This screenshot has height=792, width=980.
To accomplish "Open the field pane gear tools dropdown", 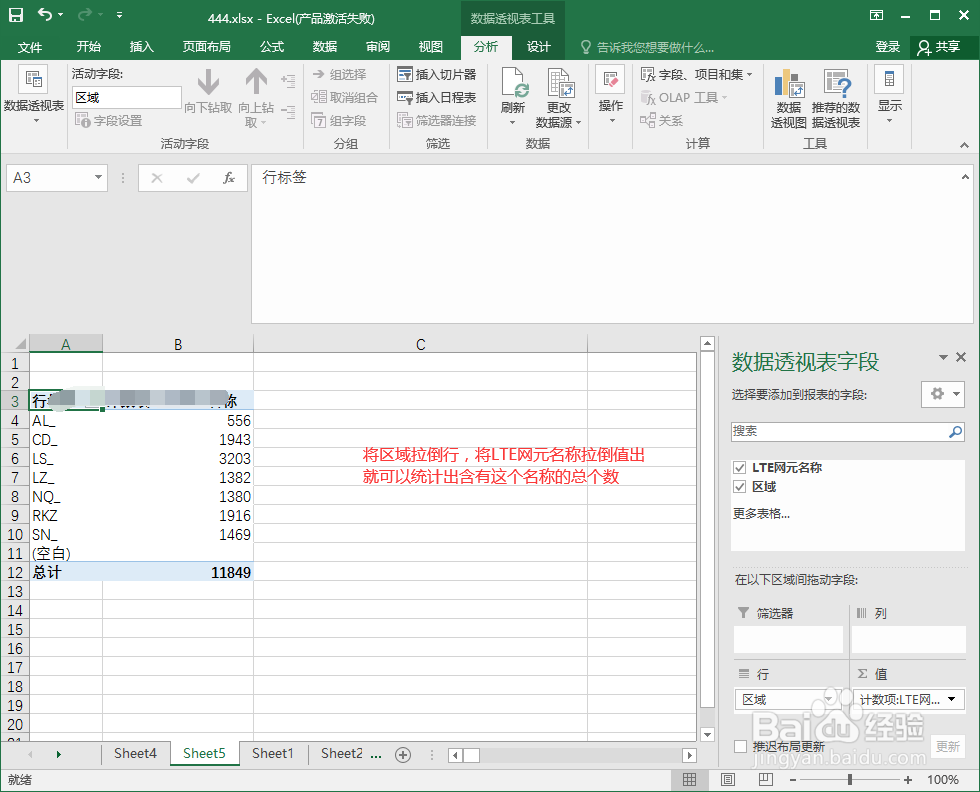I will point(942,394).
